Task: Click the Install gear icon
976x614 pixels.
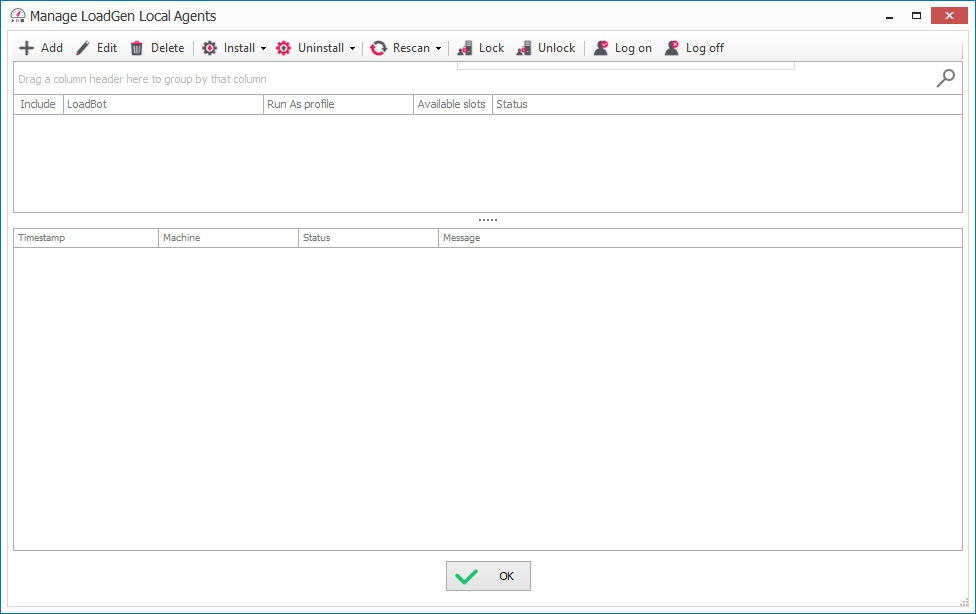Action: point(210,48)
